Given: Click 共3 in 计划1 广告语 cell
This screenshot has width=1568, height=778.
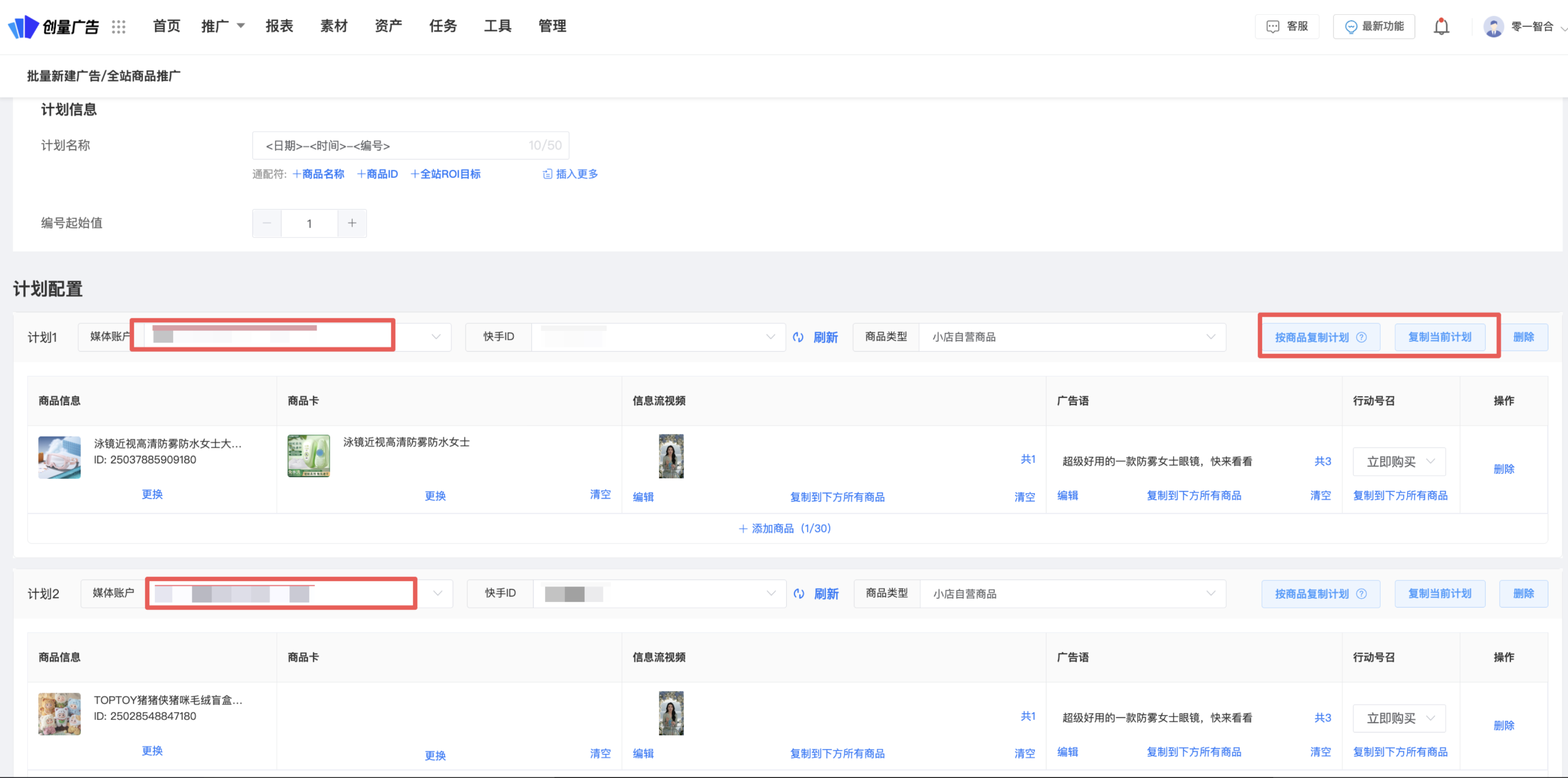Looking at the screenshot, I should click(1322, 461).
